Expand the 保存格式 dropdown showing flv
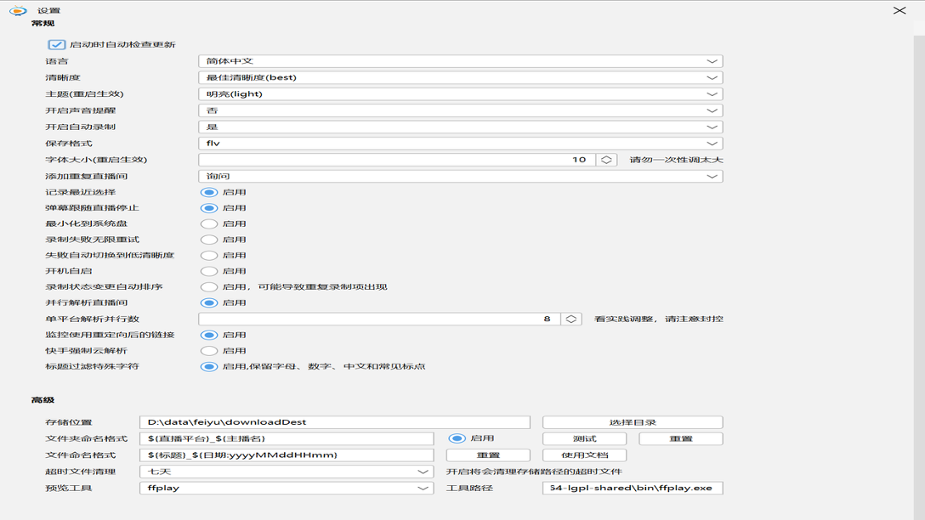This screenshot has height=520, width=925. click(460, 143)
